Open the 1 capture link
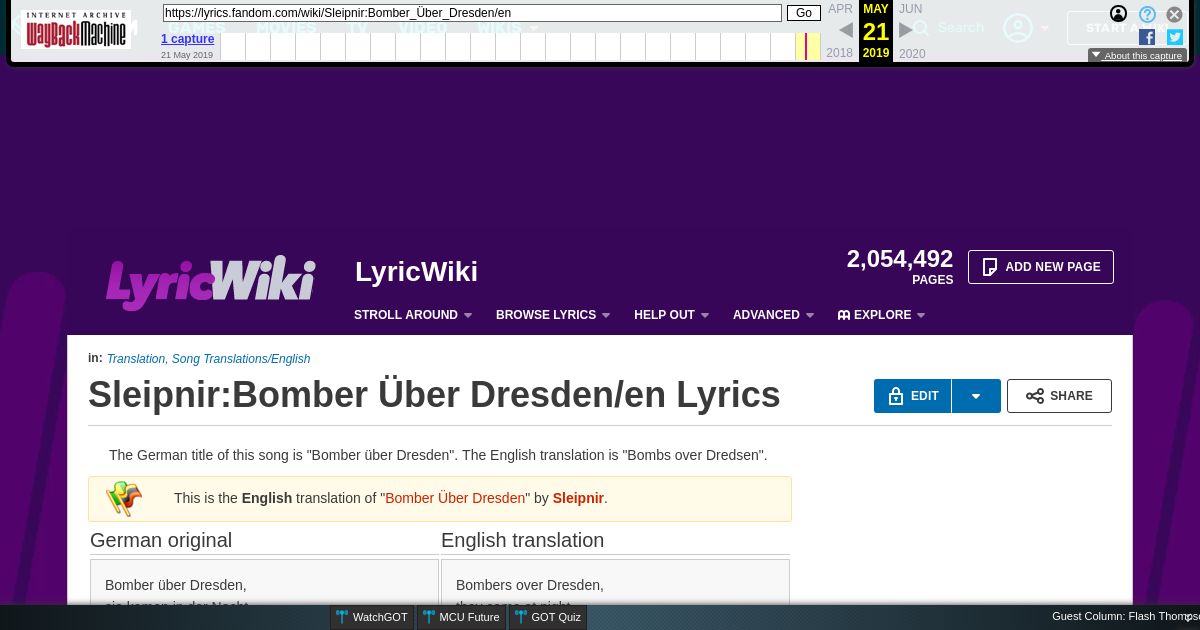 188,39
